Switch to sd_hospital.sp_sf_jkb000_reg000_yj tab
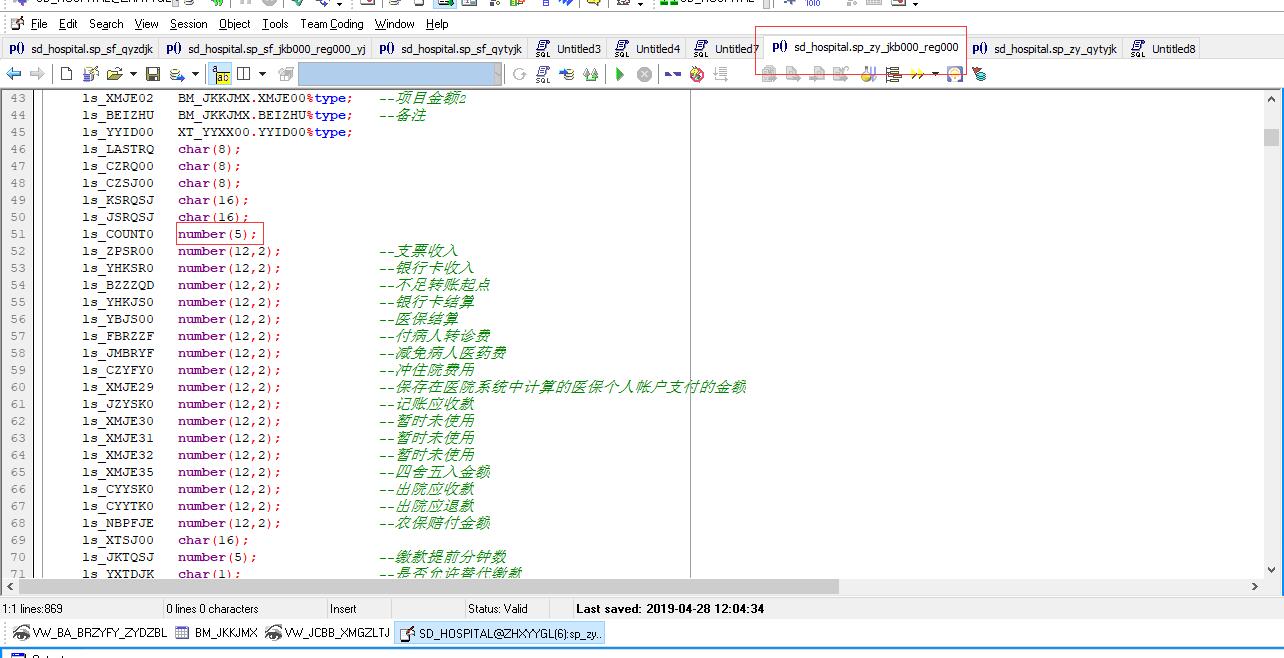 click(x=266, y=48)
